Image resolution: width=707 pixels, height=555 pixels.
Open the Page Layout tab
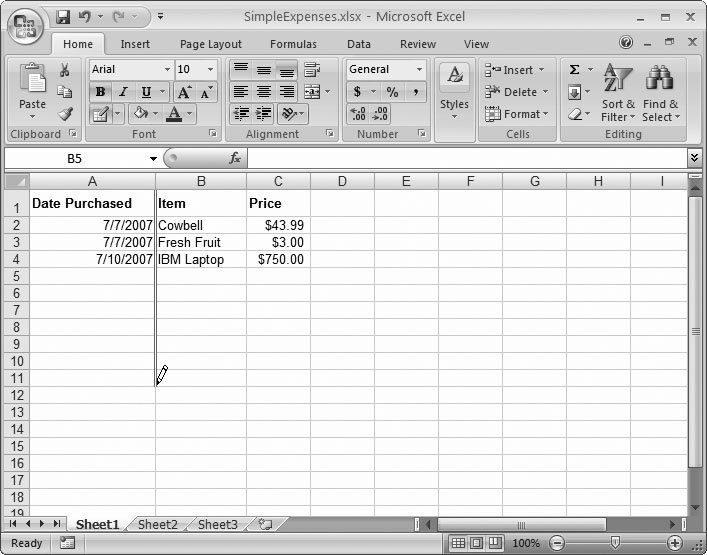click(x=211, y=44)
